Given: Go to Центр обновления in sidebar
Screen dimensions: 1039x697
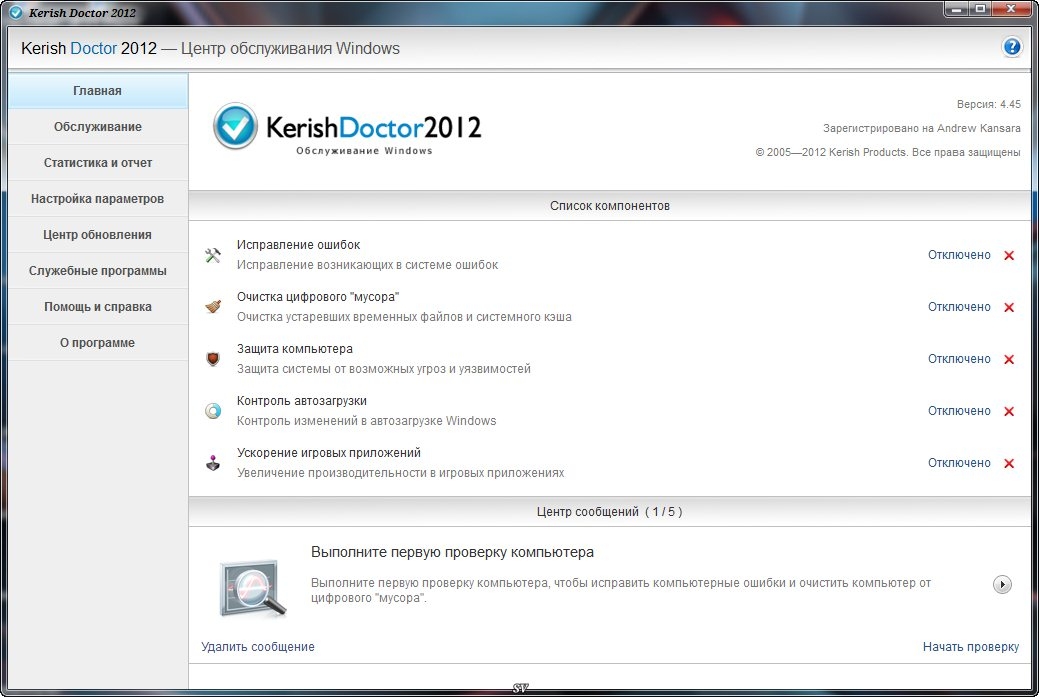Looking at the screenshot, I should tap(97, 235).
